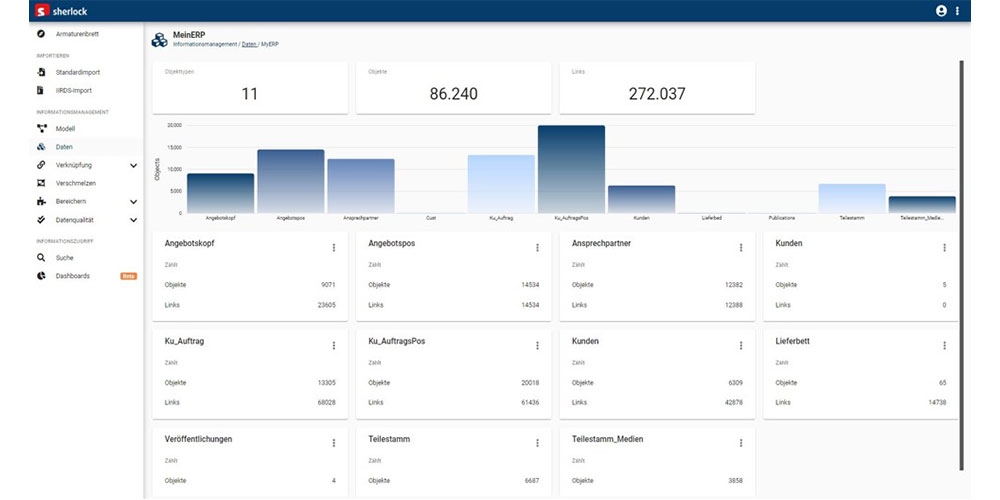
Task: Select Daten in the sidebar
Action: 86,147
